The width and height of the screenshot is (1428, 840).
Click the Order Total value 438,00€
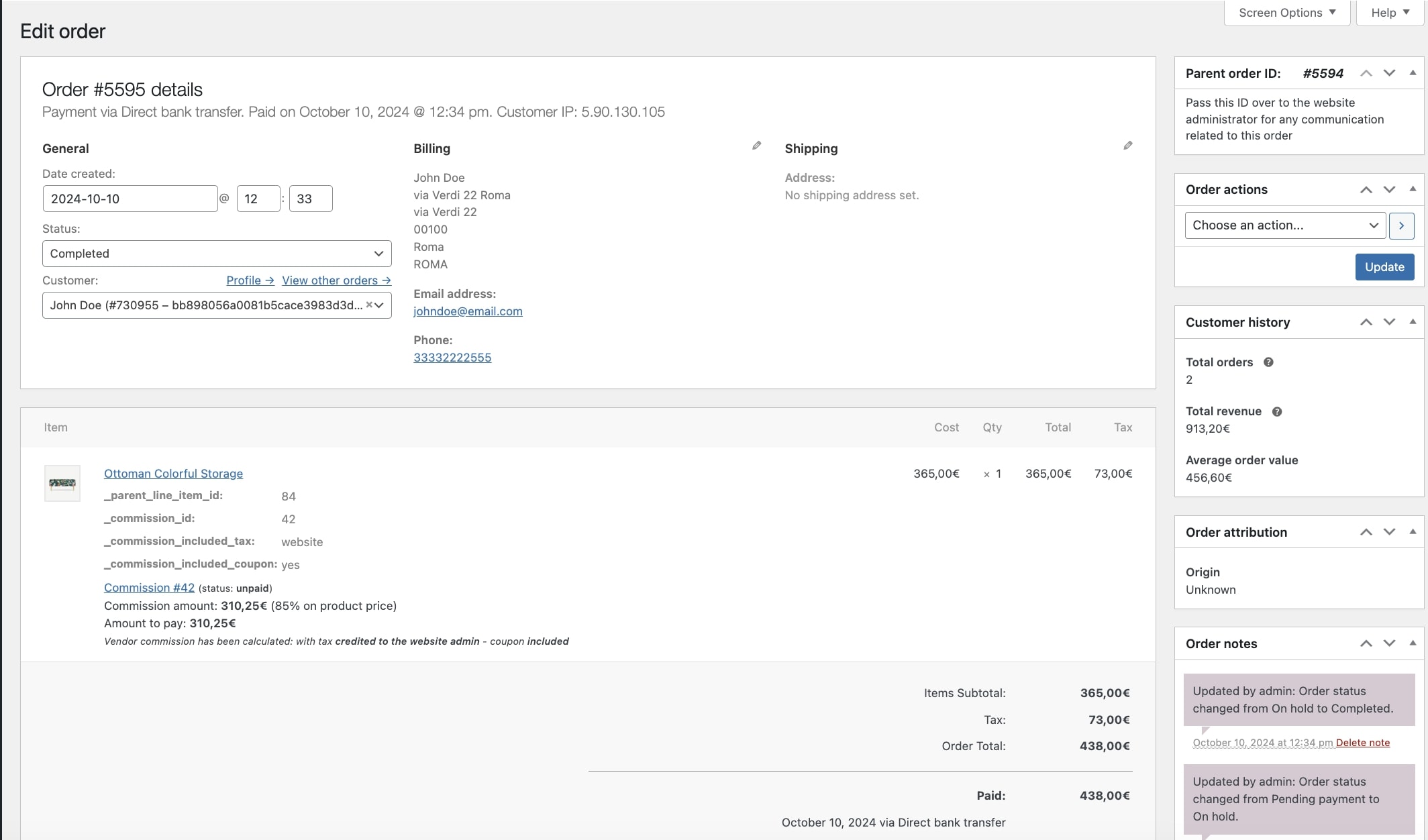1105,746
